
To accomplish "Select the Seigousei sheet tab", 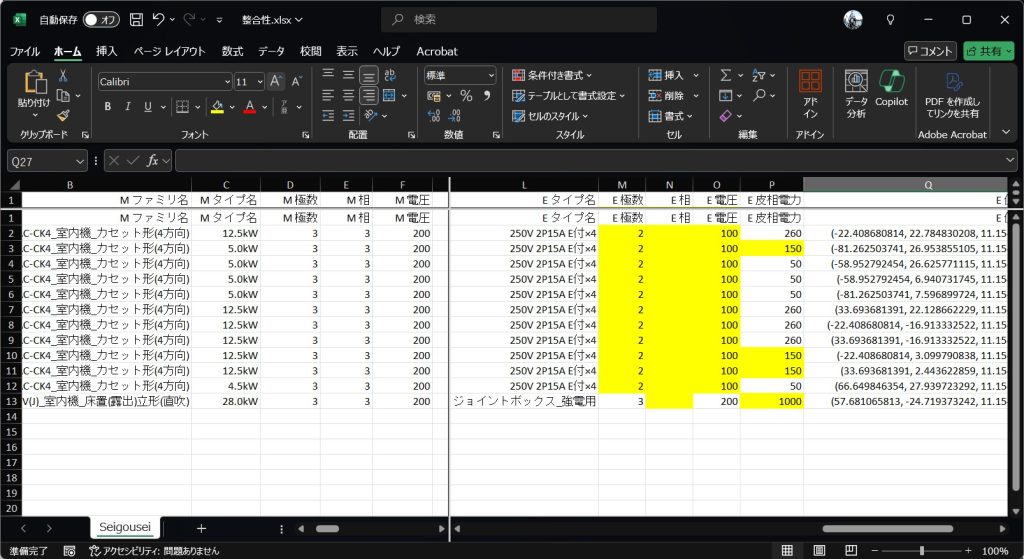I will tap(123, 528).
